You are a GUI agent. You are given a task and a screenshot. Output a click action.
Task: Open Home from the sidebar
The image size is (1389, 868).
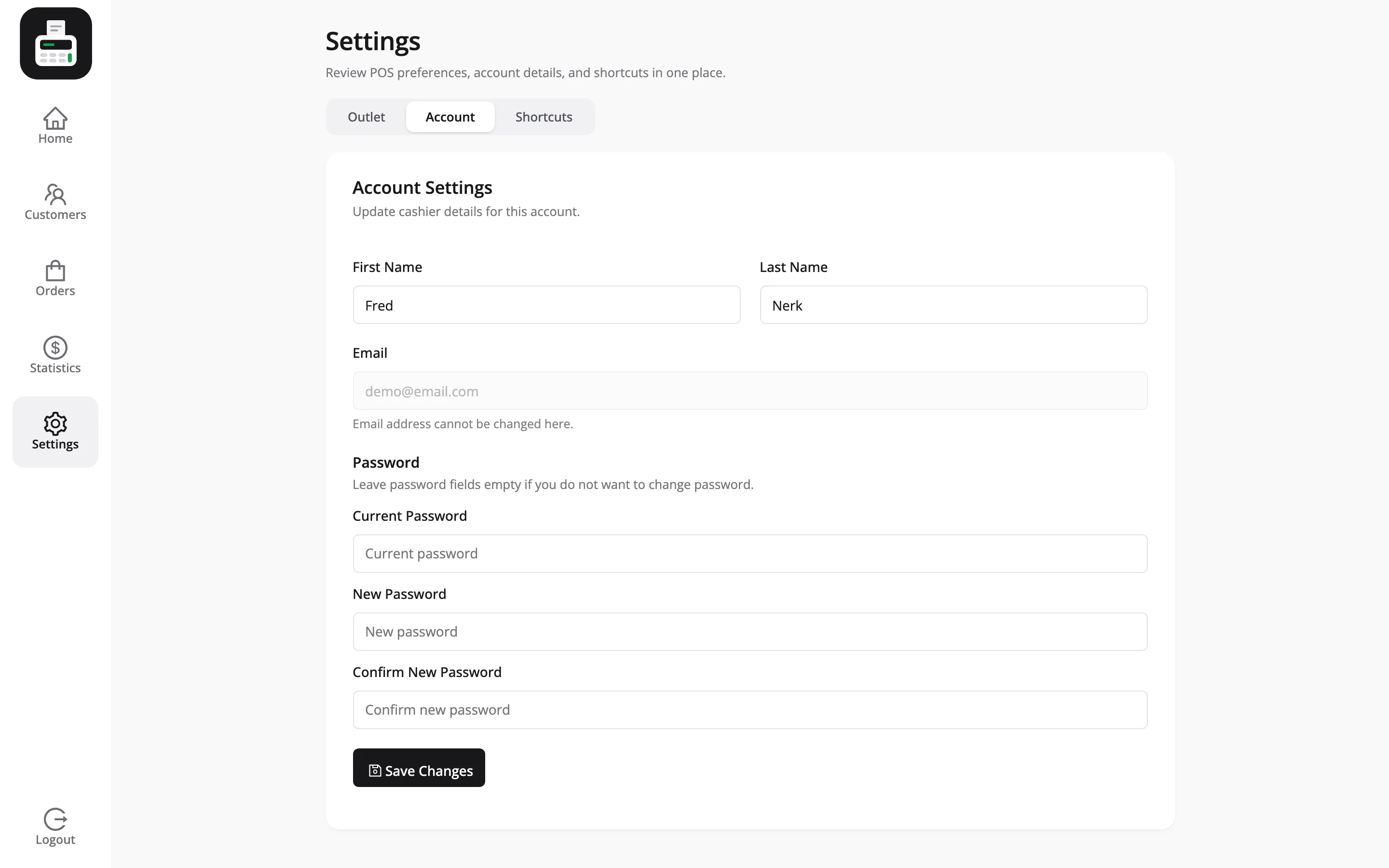[55, 126]
